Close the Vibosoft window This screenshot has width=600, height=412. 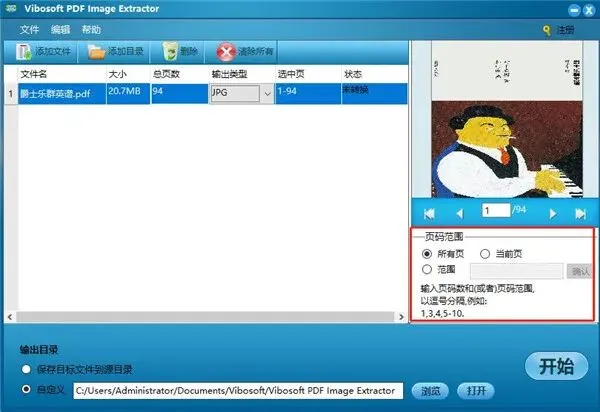coord(589,10)
